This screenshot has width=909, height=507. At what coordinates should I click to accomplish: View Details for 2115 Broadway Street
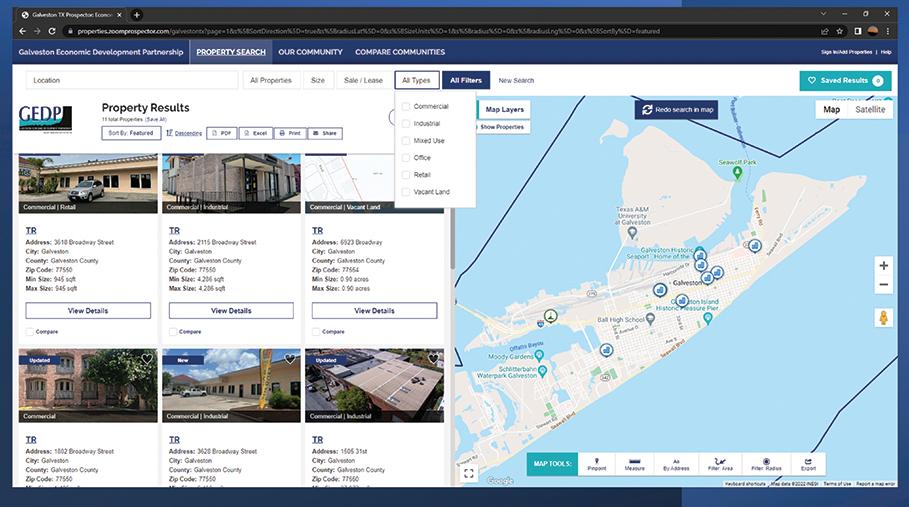click(231, 311)
